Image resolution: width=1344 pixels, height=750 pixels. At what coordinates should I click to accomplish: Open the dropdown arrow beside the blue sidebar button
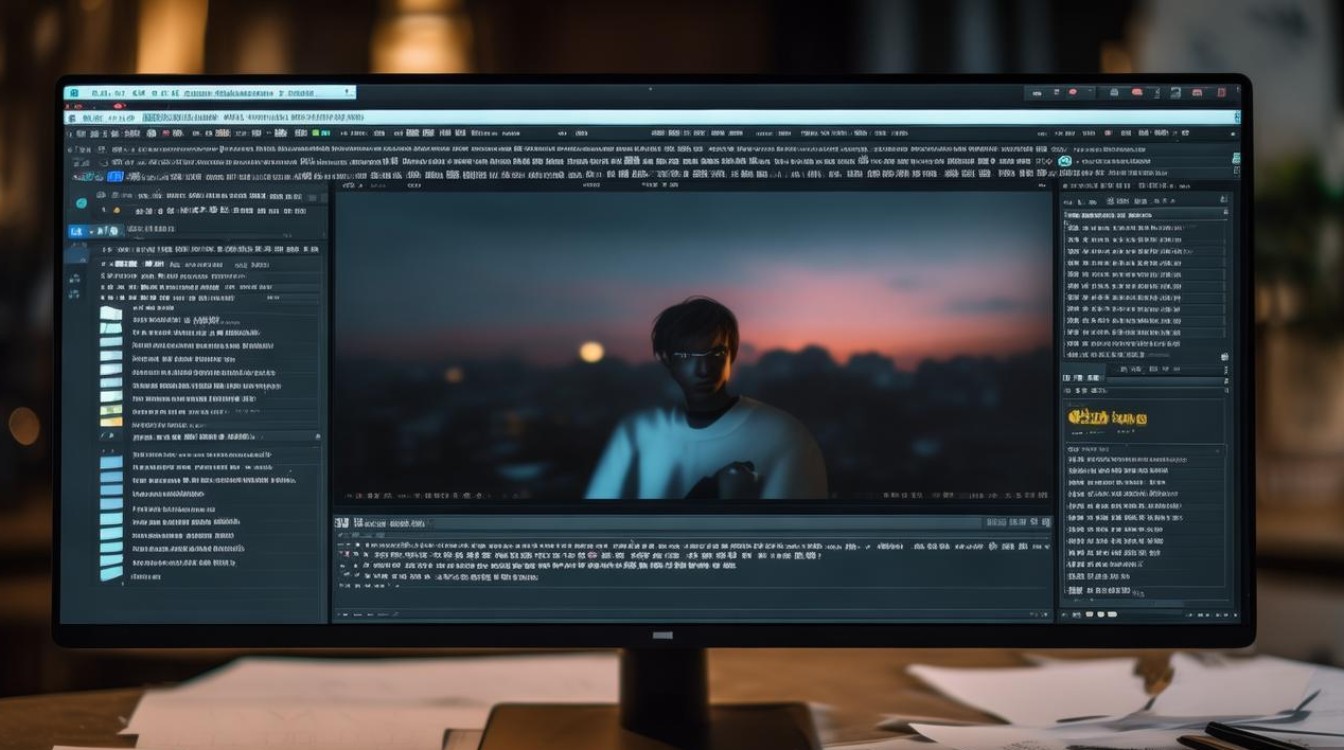92,231
